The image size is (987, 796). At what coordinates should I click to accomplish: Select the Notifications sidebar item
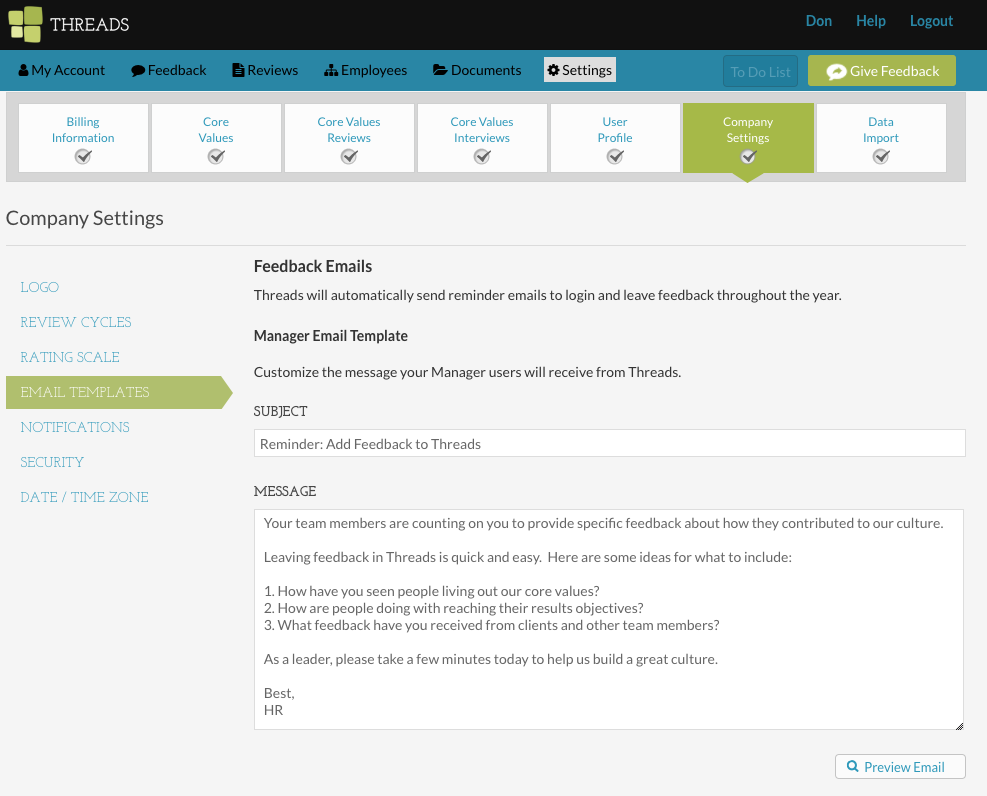coord(75,427)
